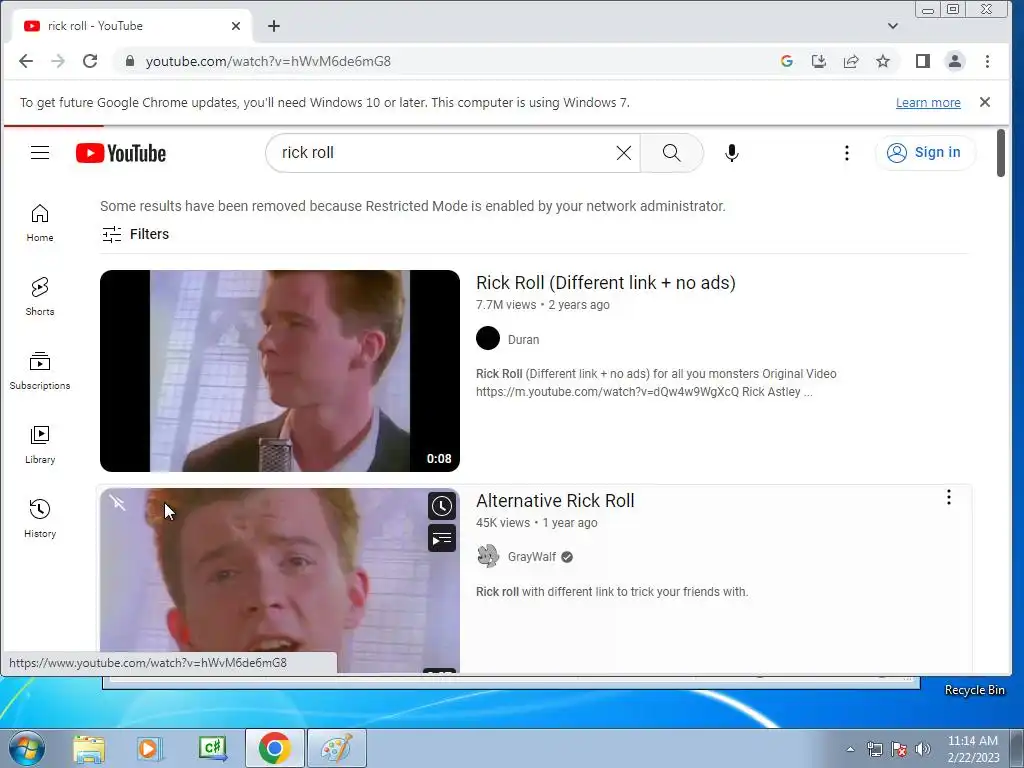1024x768 pixels.
Task: Open the Alternative Rick Roll title
Action: pyautogui.click(x=555, y=501)
